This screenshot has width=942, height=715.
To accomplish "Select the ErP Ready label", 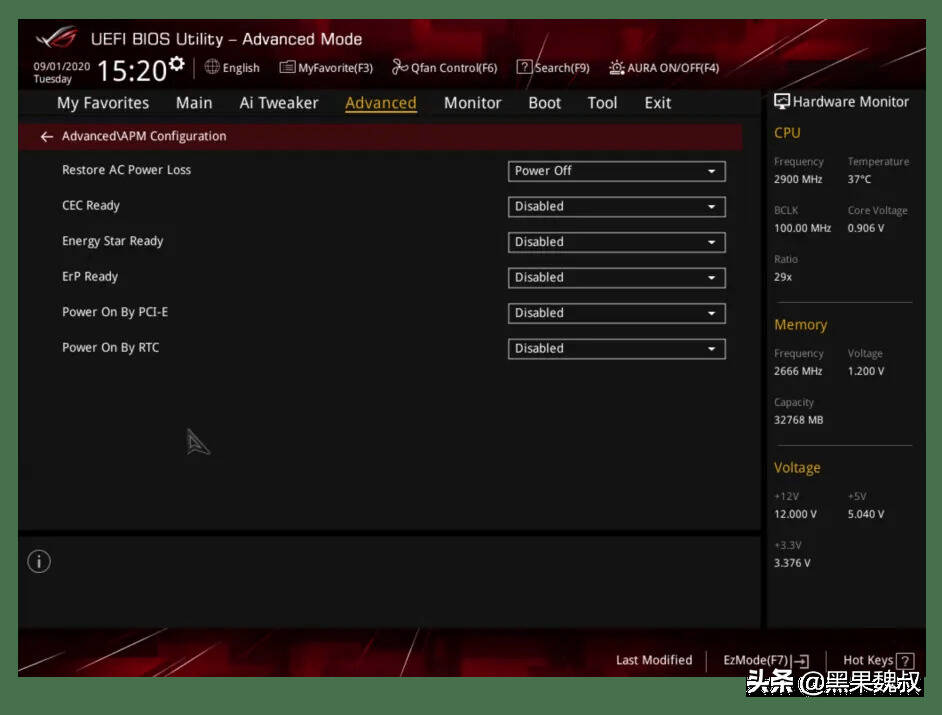I will pyautogui.click(x=90, y=276).
